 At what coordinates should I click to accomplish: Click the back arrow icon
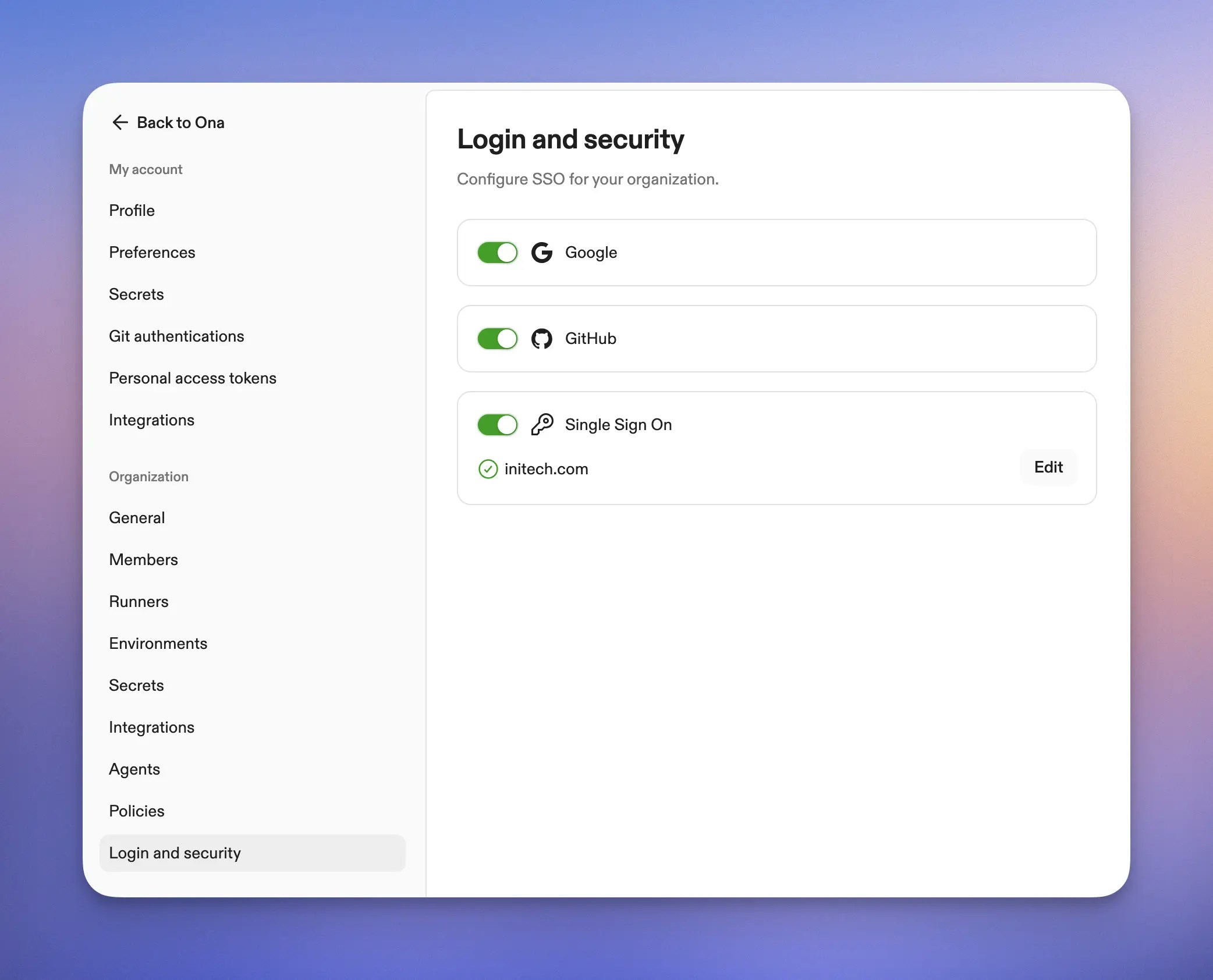coord(120,122)
